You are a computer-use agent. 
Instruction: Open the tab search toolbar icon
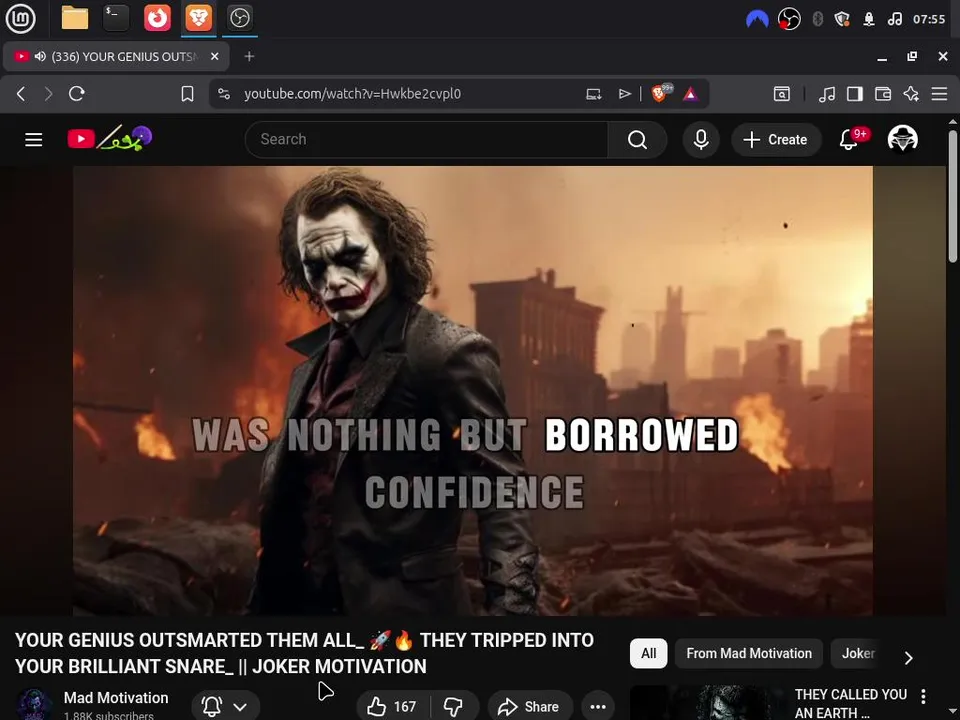[x=782, y=94]
